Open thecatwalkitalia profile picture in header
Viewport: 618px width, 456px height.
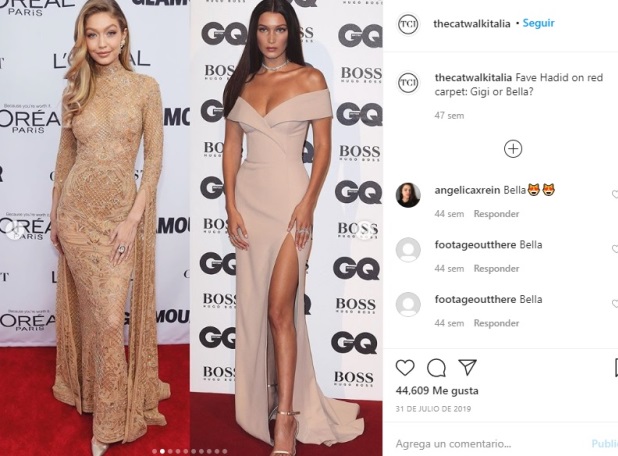[x=408, y=24]
